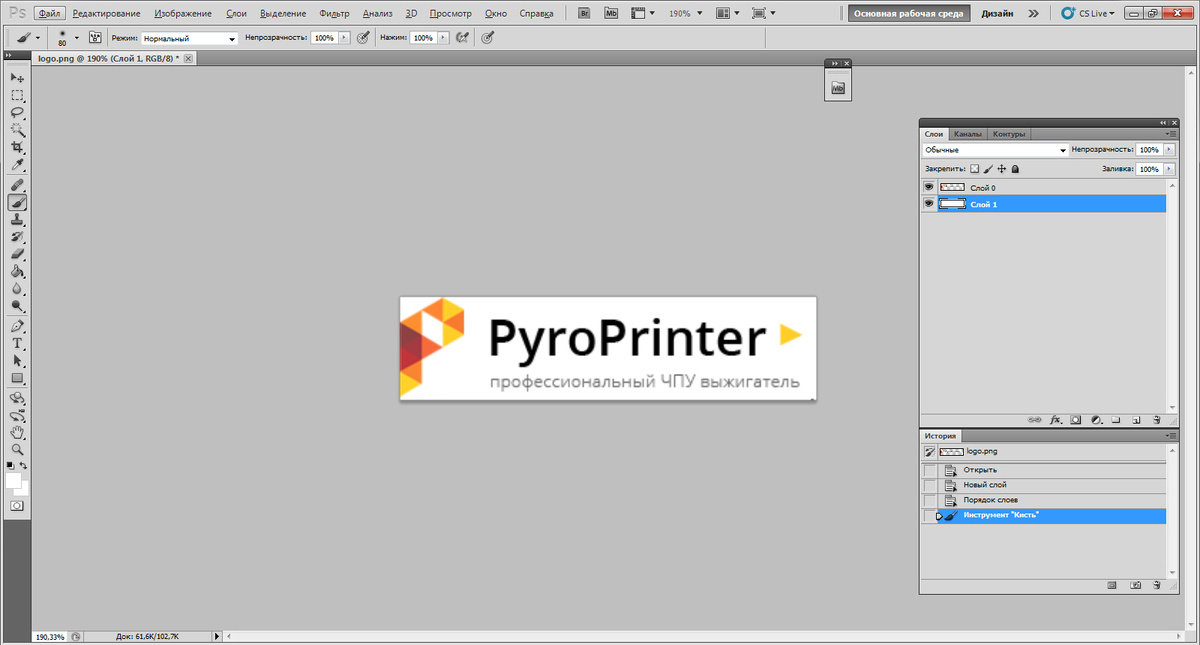Select the Hand tool
Viewport: 1200px width, 645px height.
pyautogui.click(x=17, y=433)
